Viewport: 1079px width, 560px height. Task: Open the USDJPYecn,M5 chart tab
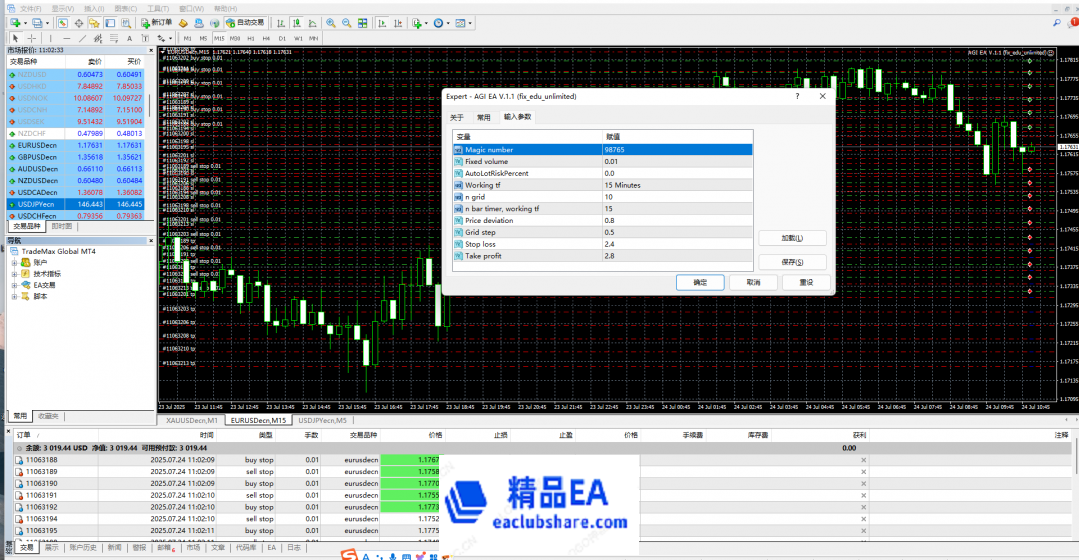(x=322, y=420)
